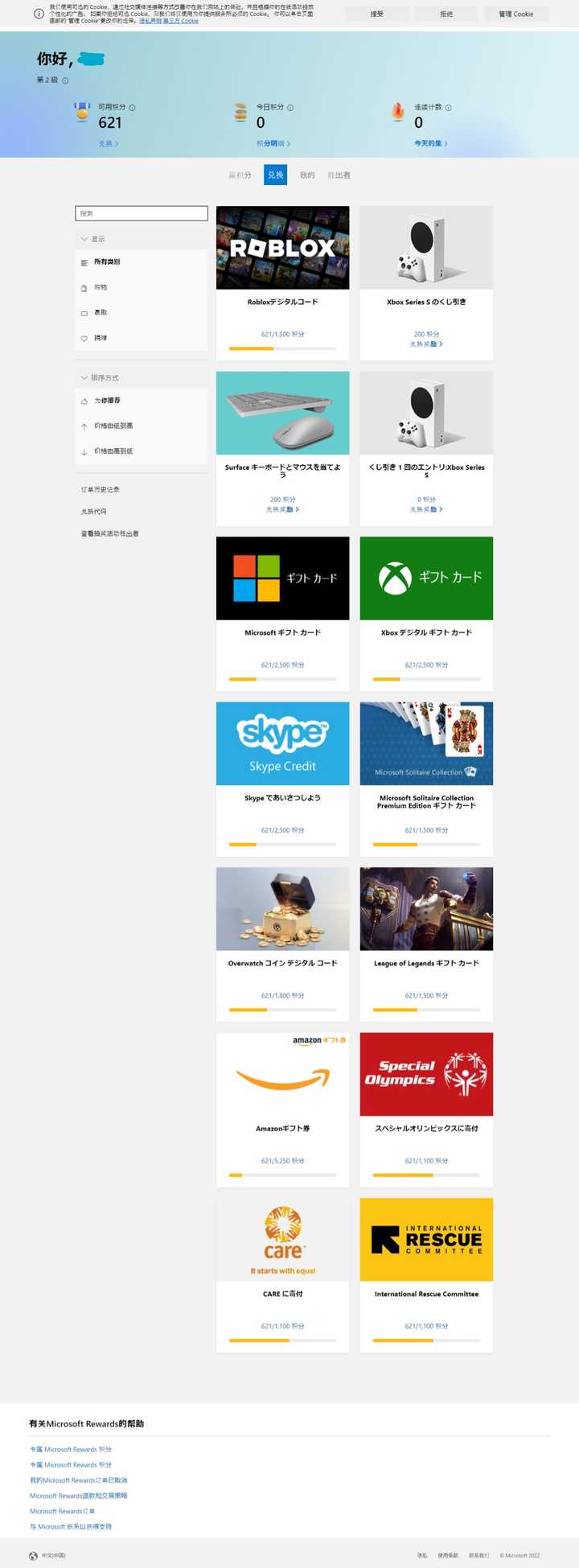Click the Roblox reward progress bar

(x=282, y=348)
